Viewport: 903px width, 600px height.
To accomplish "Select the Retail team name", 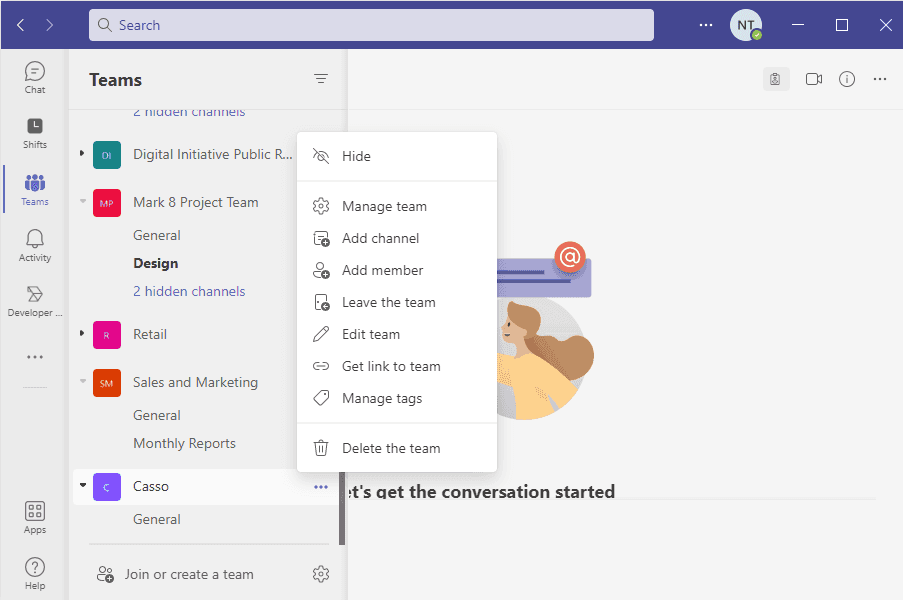I will click(x=150, y=335).
